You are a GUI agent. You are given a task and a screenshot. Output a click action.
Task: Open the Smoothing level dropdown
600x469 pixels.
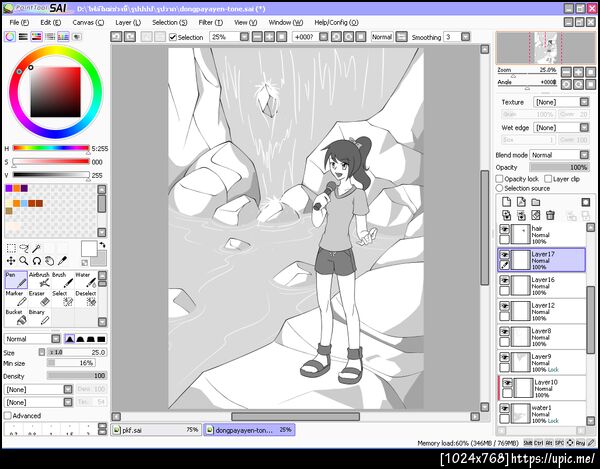point(465,37)
